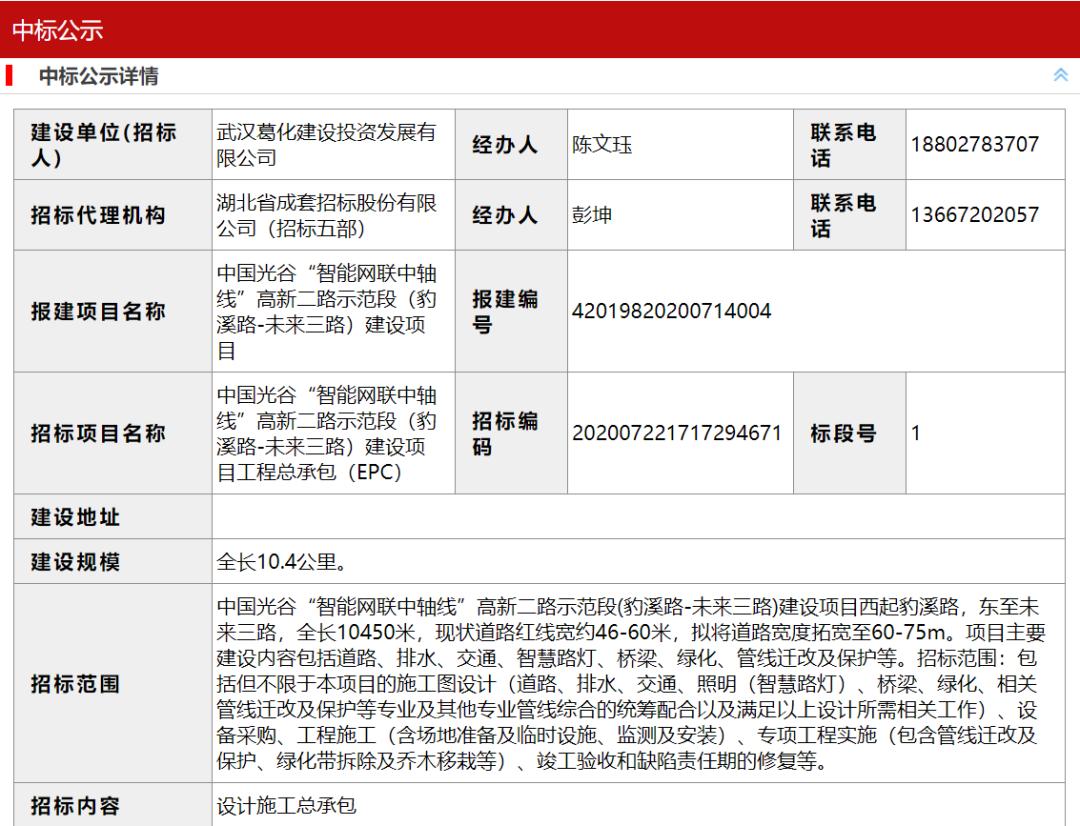This screenshot has height=826, width=1080.
Task: Select the 招标代理机构 label cell
Action: click(x=113, y=215)
